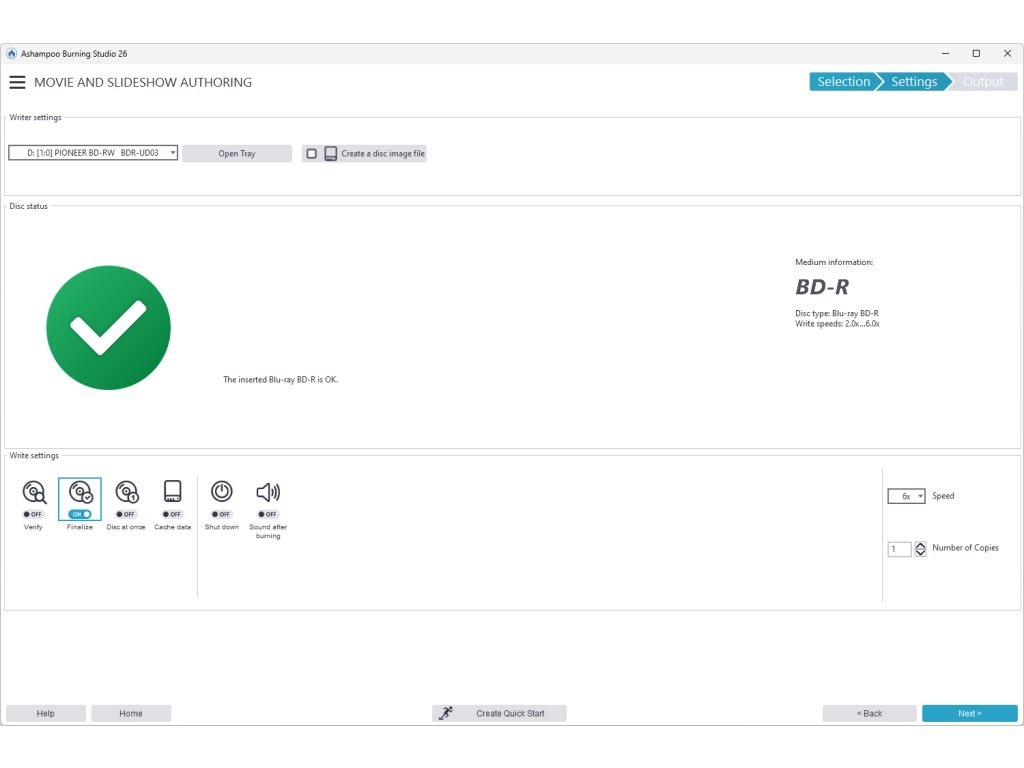This screenshot has width=1024, height=768.
Task: Click the Disc at once icon
Action: click(126, 492)
